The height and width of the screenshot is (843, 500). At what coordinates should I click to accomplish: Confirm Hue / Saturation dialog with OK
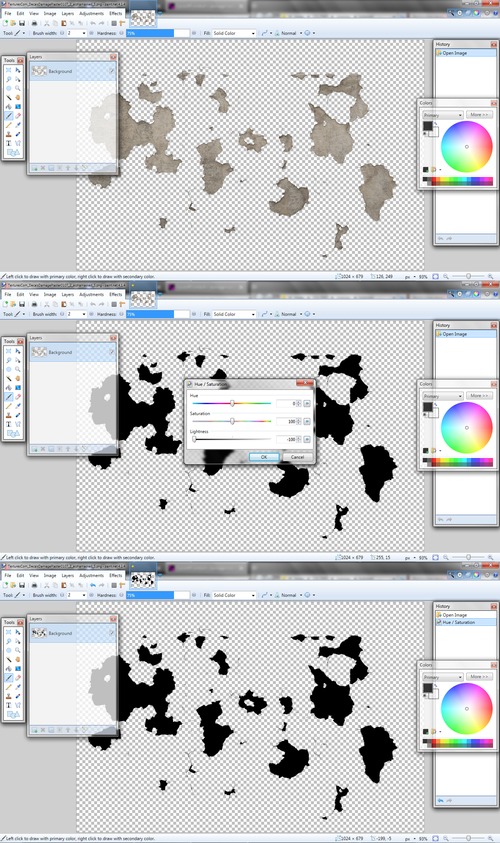click(x=264, y=457)
